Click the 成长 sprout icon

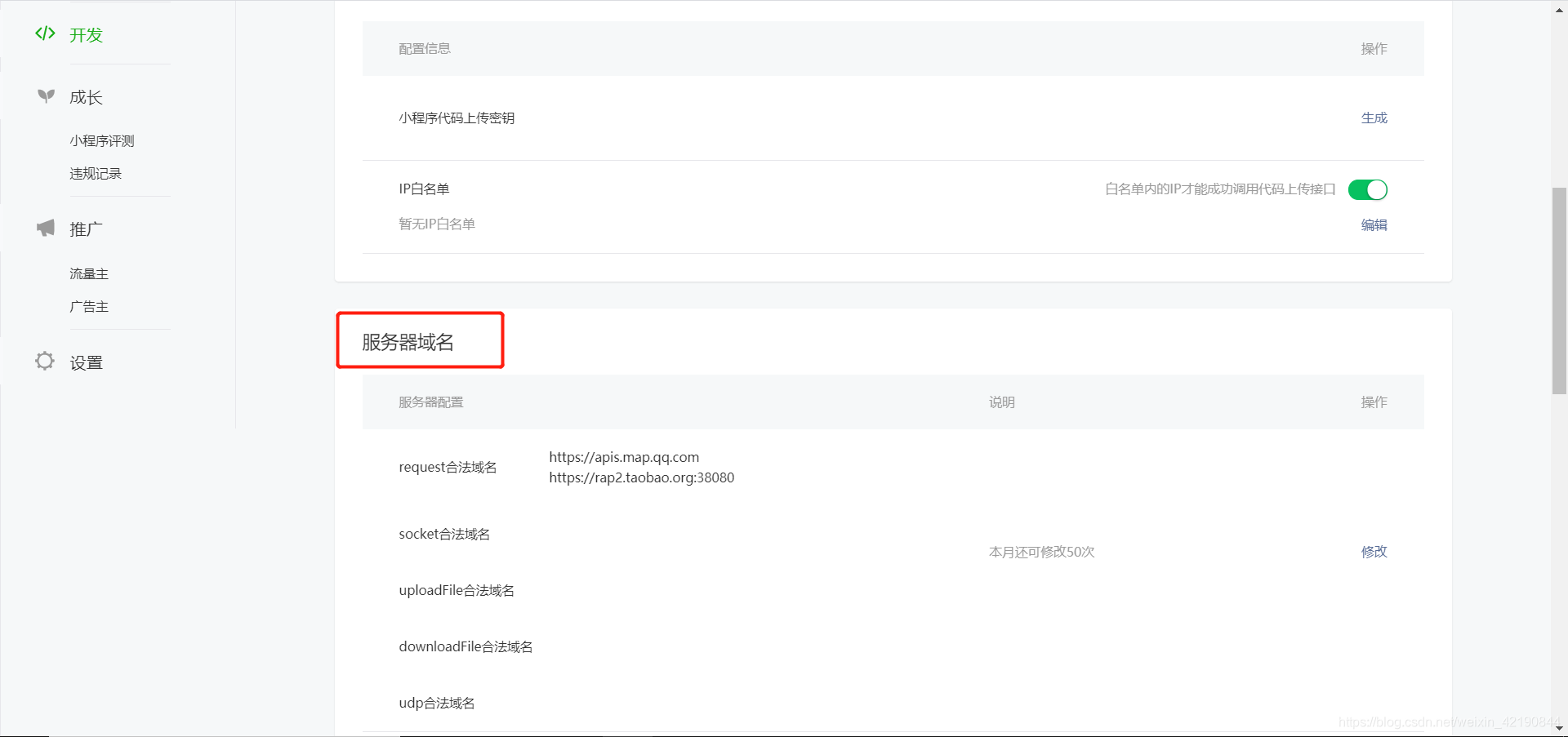(x=46, y=96)
